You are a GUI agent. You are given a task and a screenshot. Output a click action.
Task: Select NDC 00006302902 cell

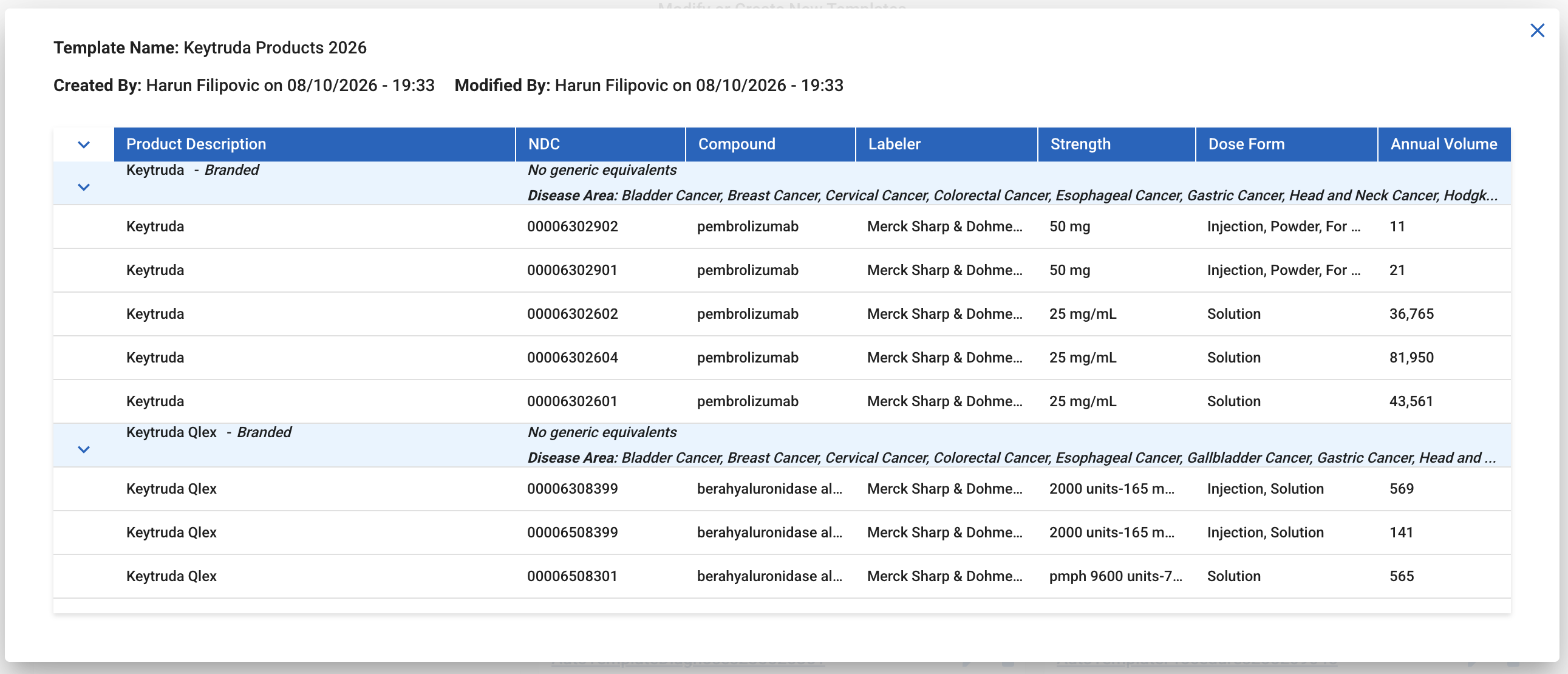(572, 226)
